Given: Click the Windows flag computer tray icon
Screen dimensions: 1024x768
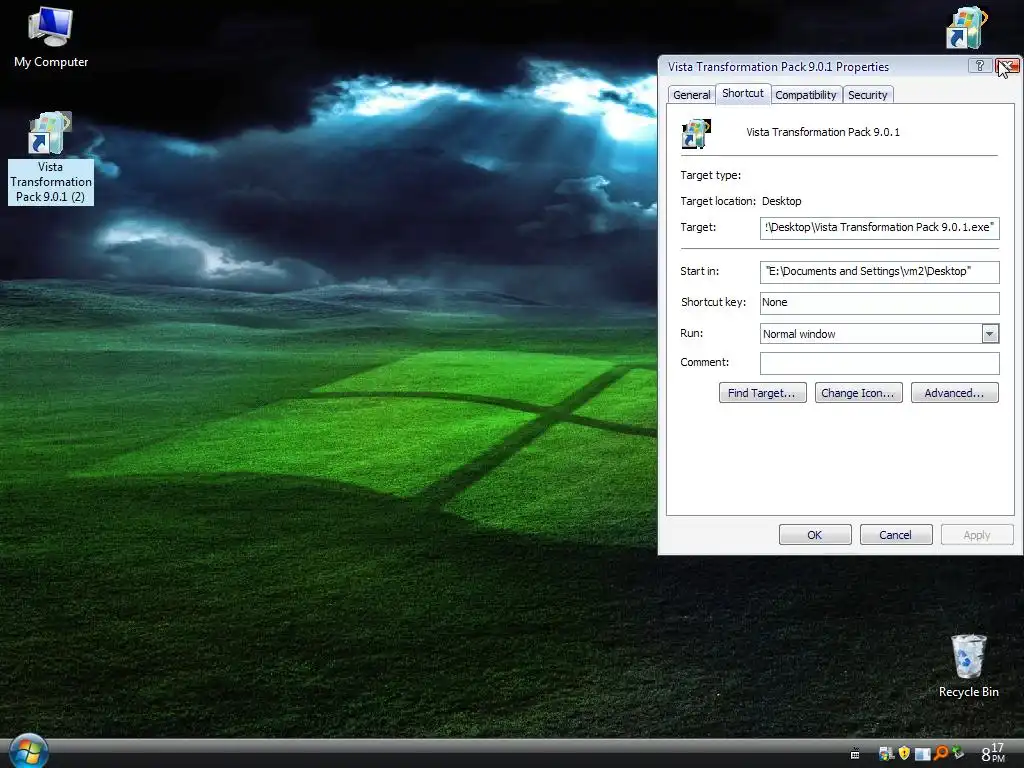Looking at the screenshot, I should (886, 753).
